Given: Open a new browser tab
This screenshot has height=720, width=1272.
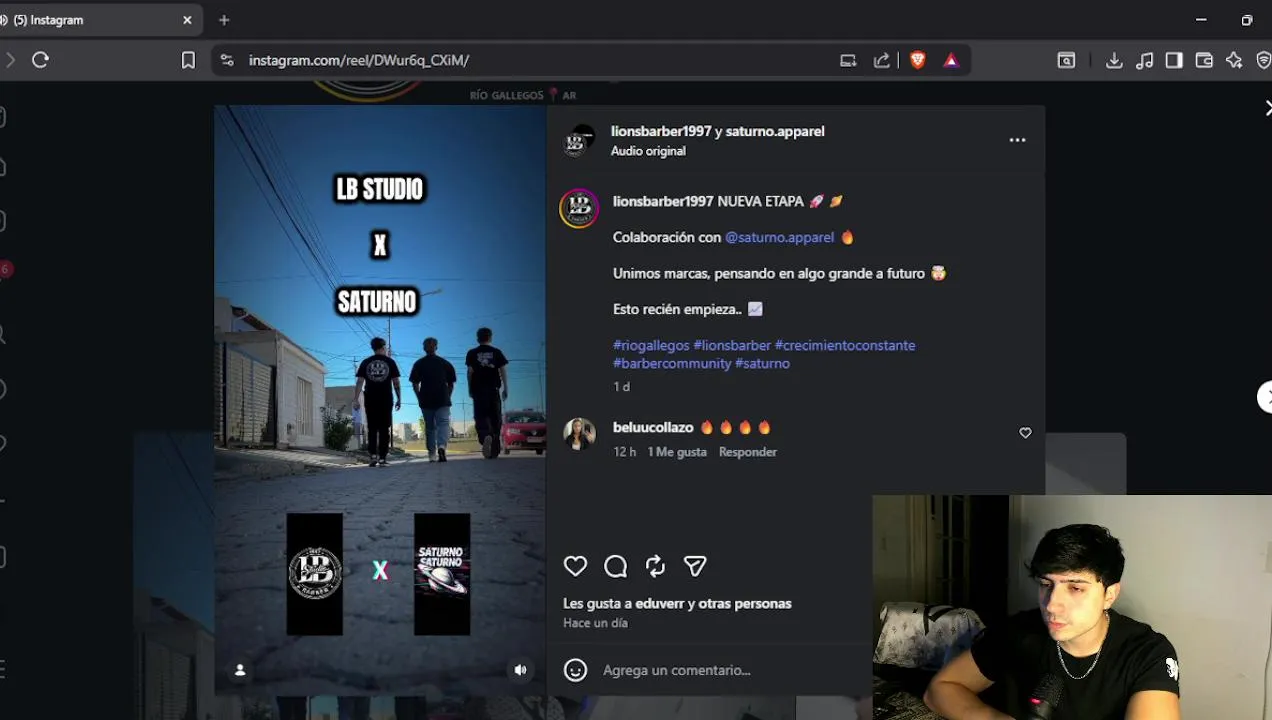Looking at the screenshot, I should 224,20.
